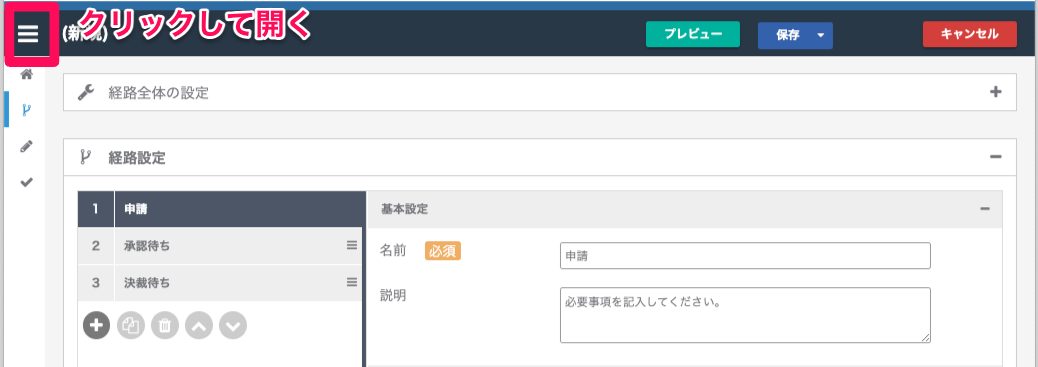Select the route branch icon in the sidebar

coord(26,110)
